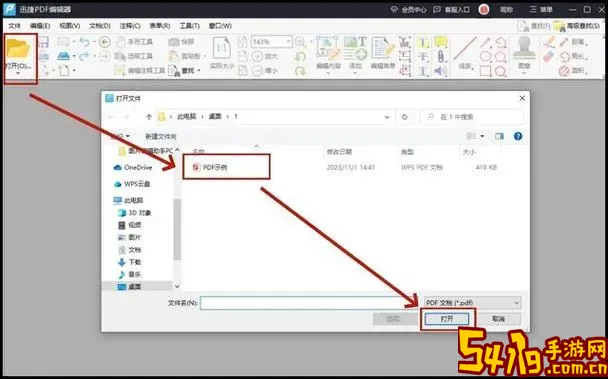Open the Window (窗口) menu

(220, 26)
